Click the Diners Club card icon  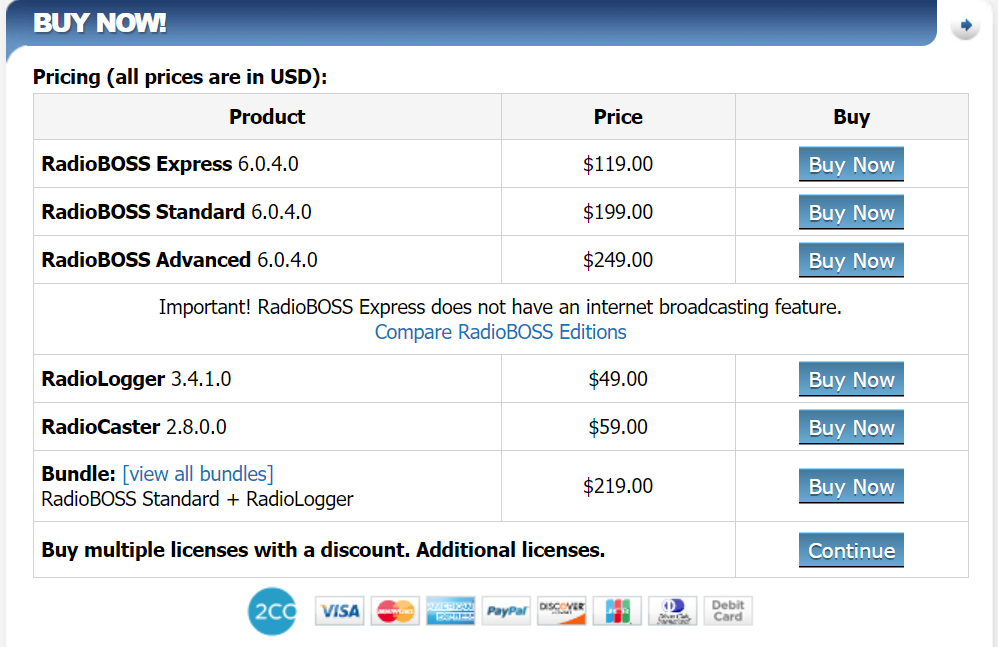coord(673,611)
